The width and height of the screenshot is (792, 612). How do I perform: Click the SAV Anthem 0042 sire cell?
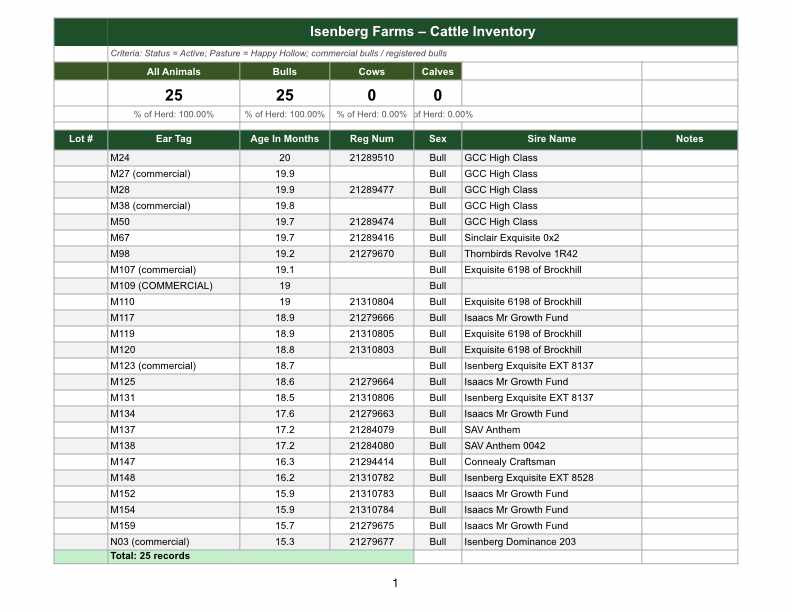[504, 446]
